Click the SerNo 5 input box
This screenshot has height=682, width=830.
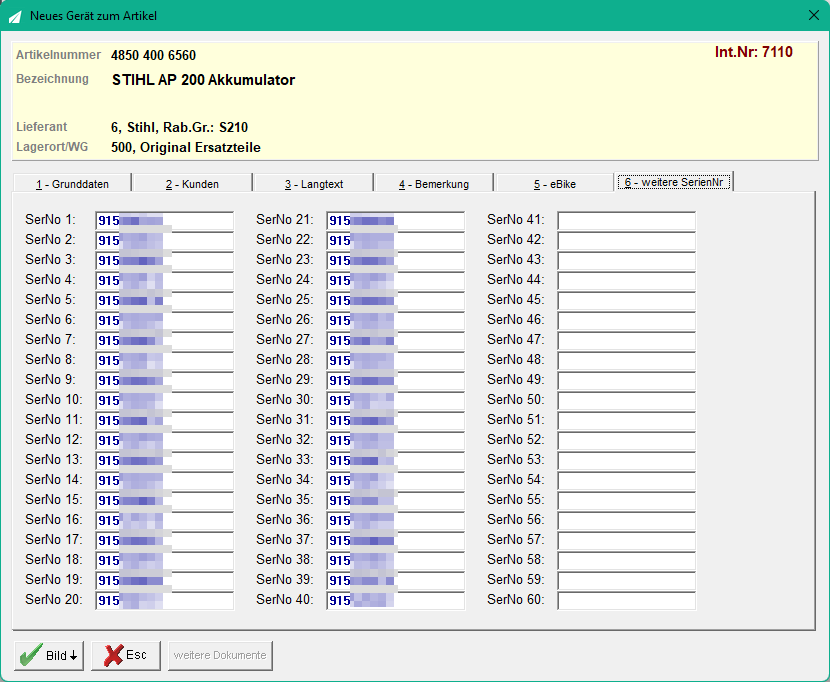tap(165, 301)
